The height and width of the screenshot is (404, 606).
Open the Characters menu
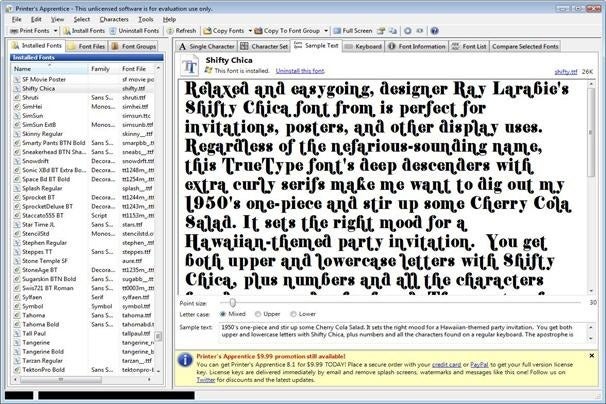tap(114, 19)
